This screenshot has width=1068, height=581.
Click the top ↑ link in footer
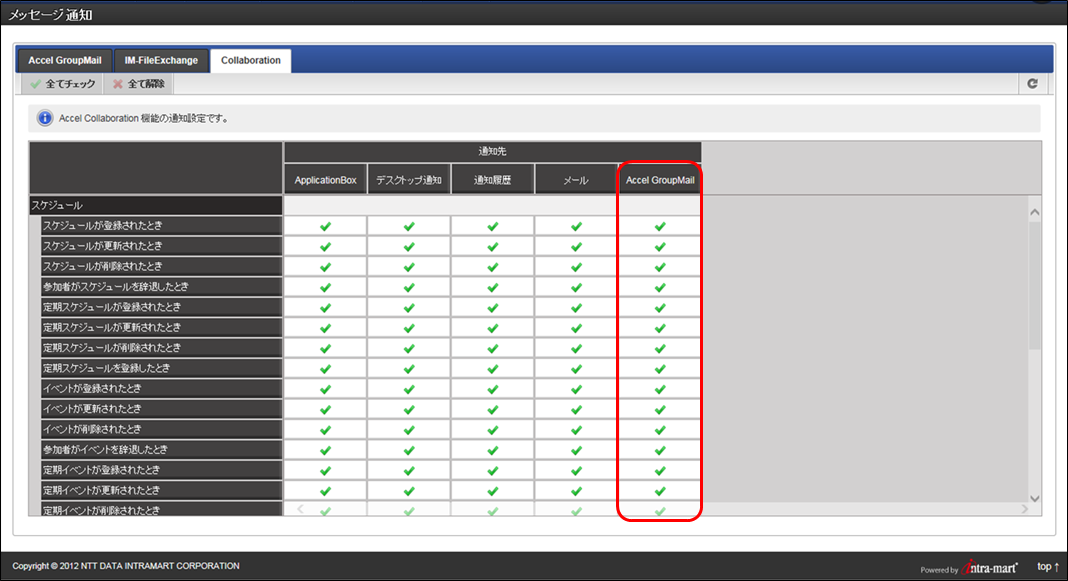[x=1047, y=567]
